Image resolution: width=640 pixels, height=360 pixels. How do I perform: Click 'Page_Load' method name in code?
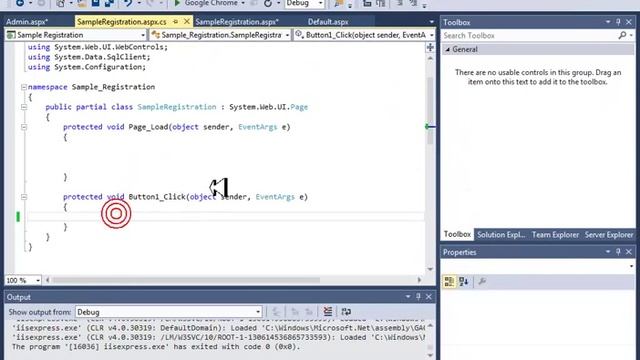click(148, 127)
